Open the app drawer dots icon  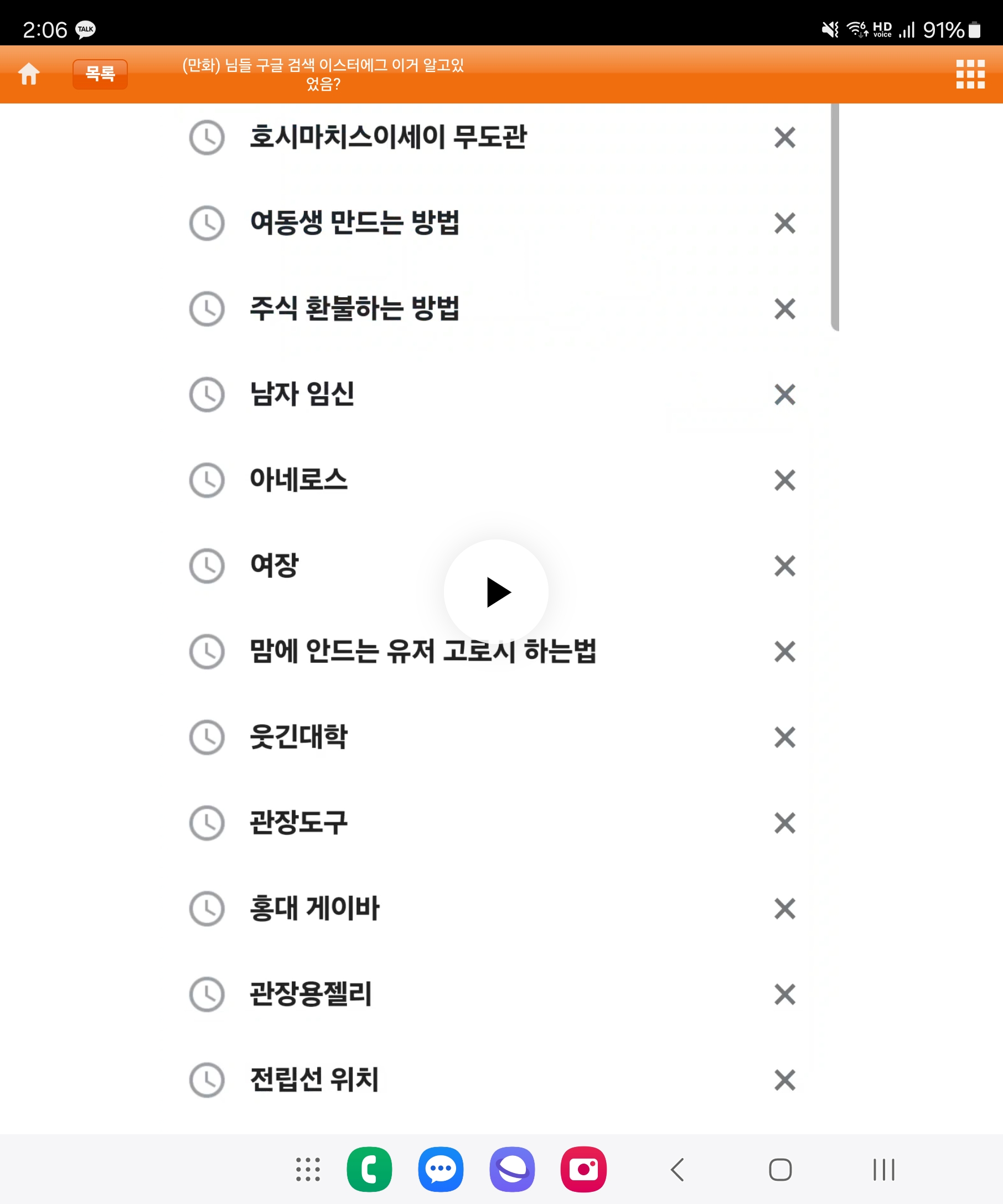(x=308, y=1170)
